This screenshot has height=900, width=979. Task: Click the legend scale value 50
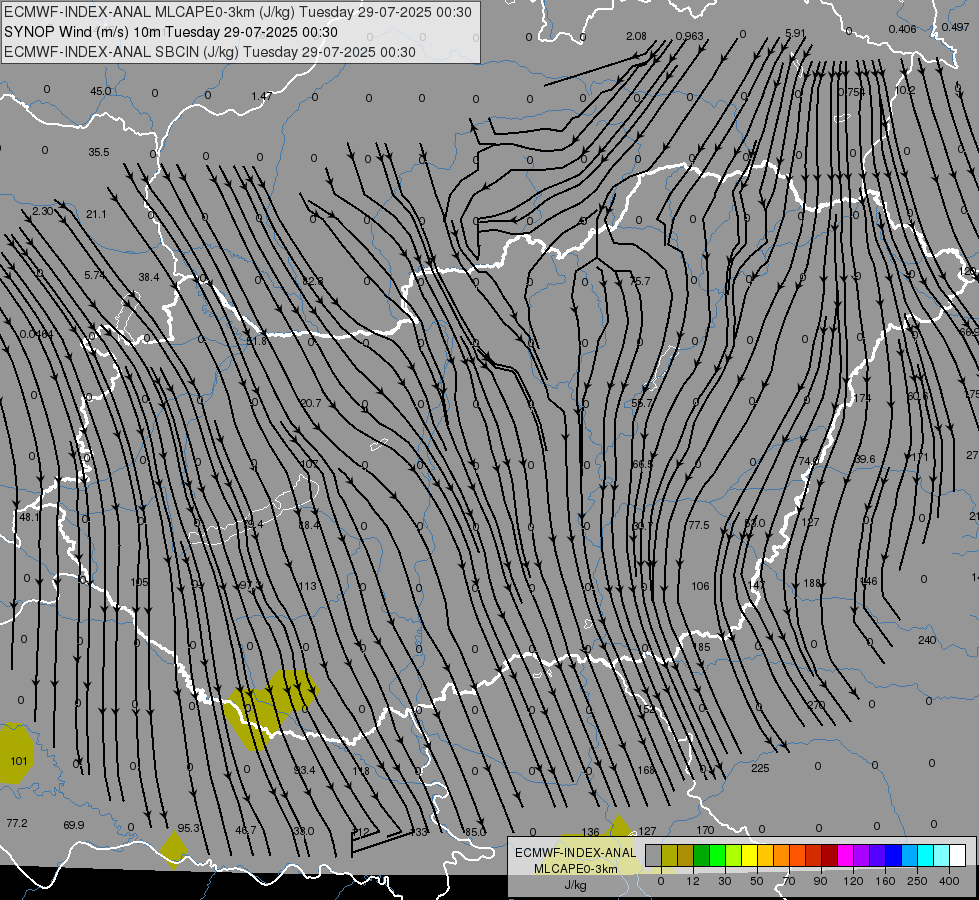pos(756,881)
